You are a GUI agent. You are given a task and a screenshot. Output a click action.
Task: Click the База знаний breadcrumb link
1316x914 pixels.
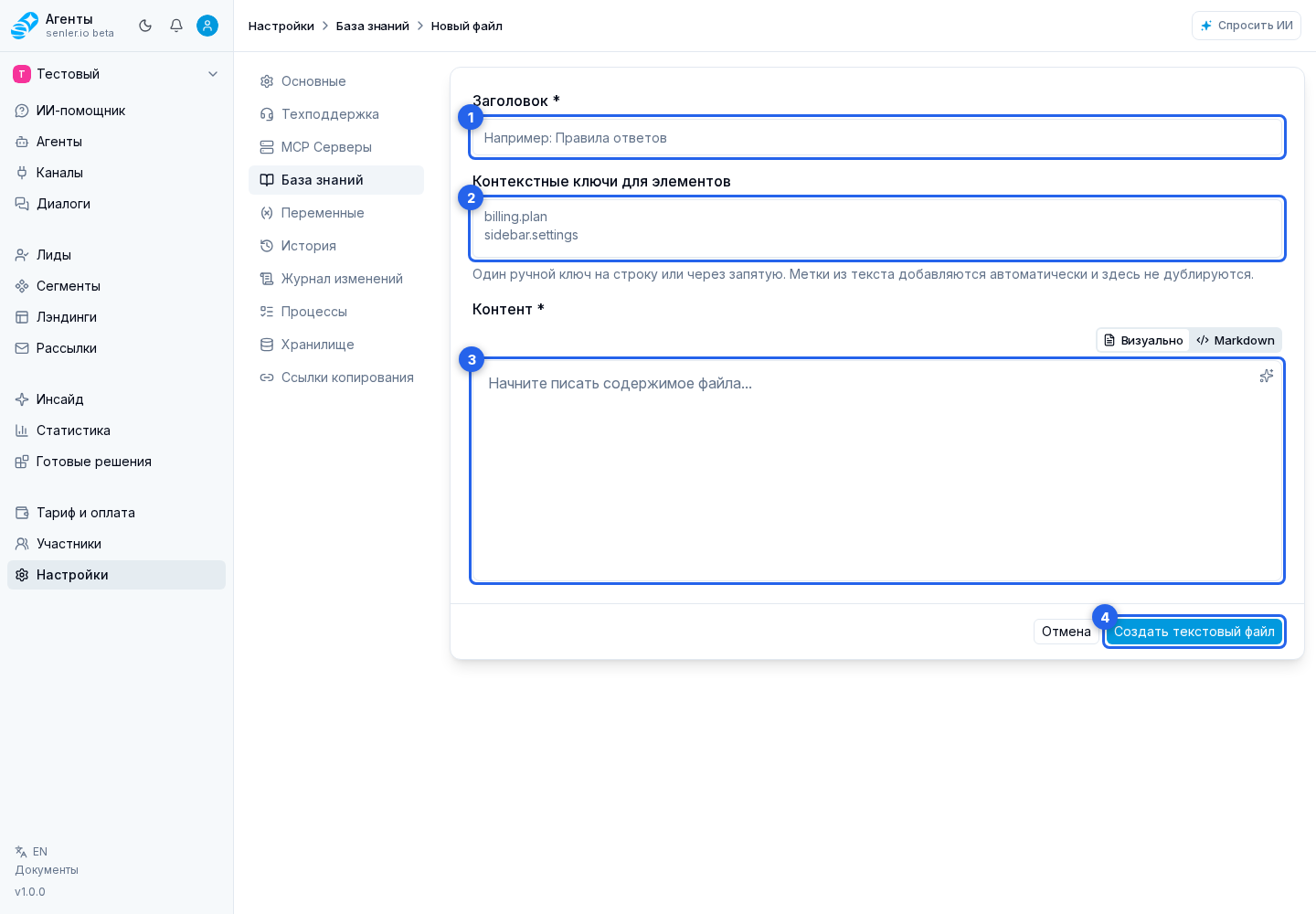[373, 26]
